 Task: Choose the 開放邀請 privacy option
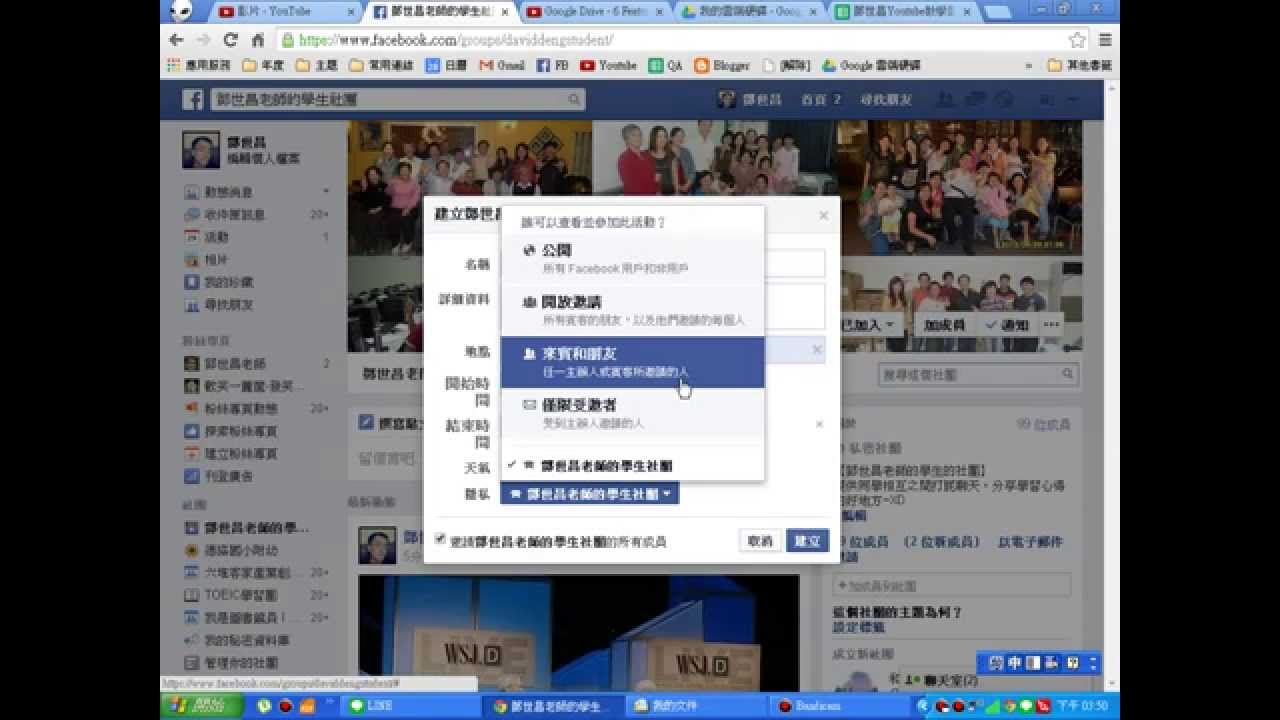(x=632, y=310)
